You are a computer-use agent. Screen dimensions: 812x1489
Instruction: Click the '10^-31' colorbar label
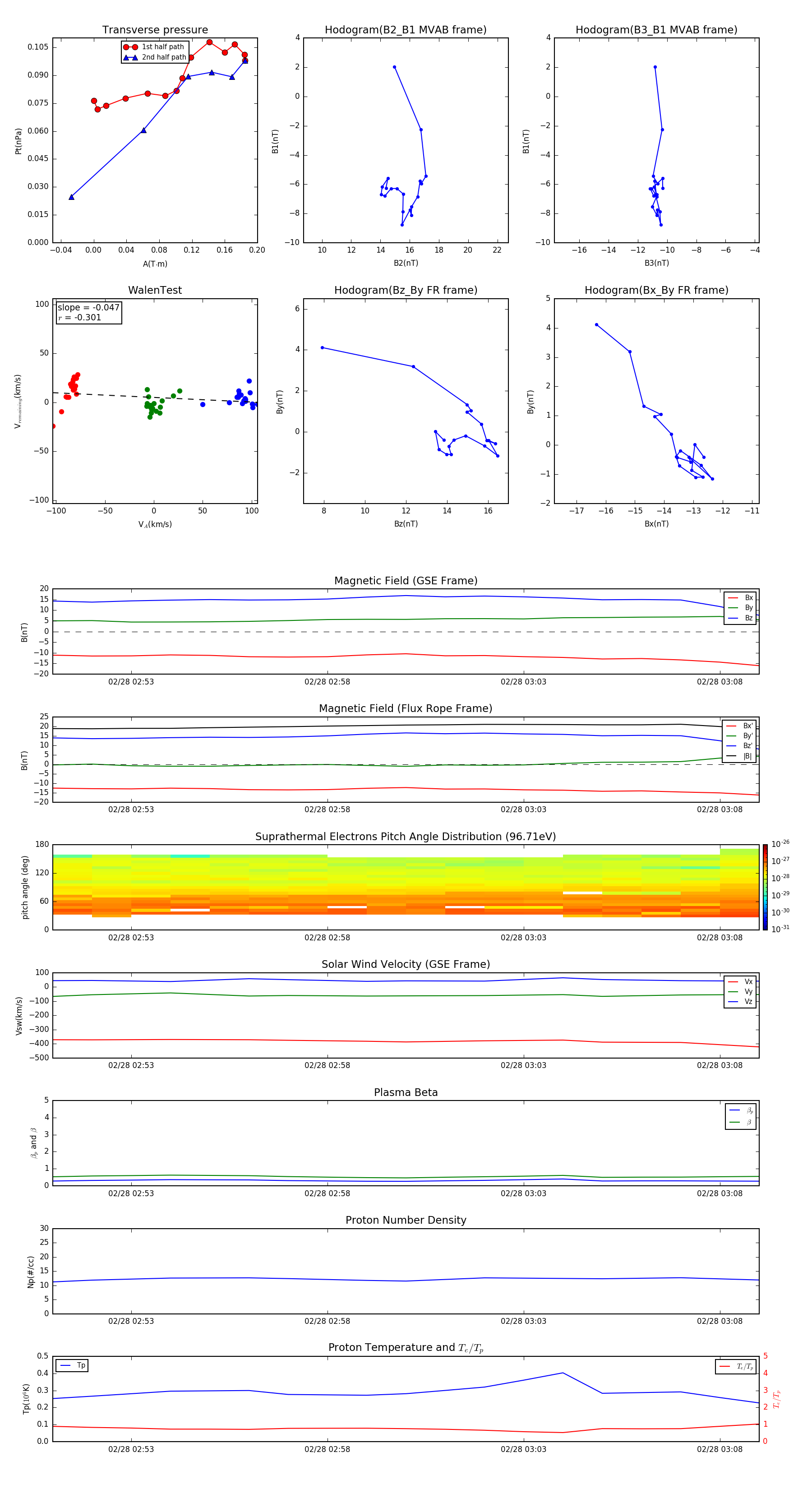[780, 929]
